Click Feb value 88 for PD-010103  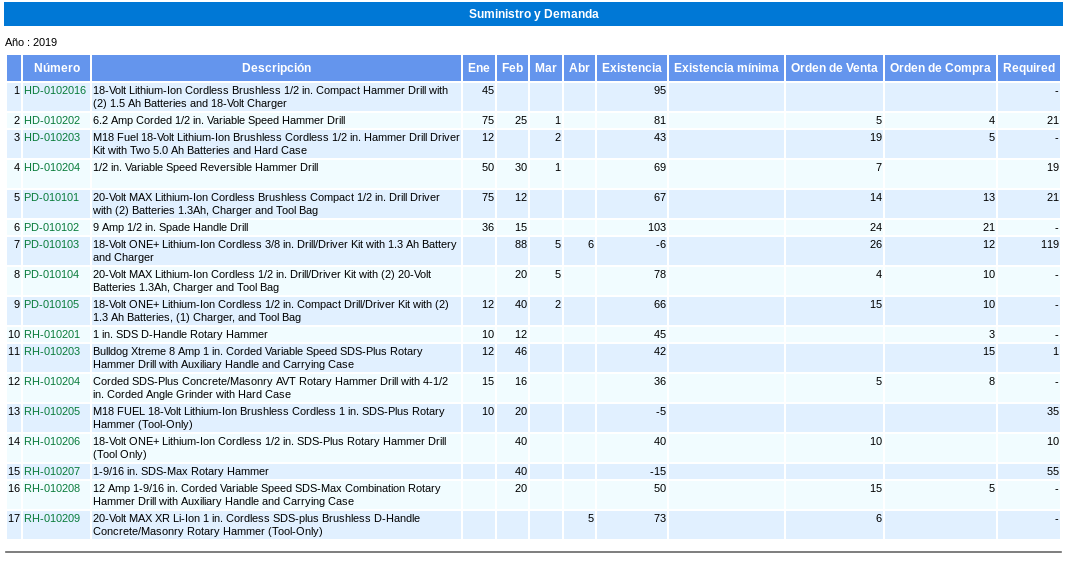(521, 244)
